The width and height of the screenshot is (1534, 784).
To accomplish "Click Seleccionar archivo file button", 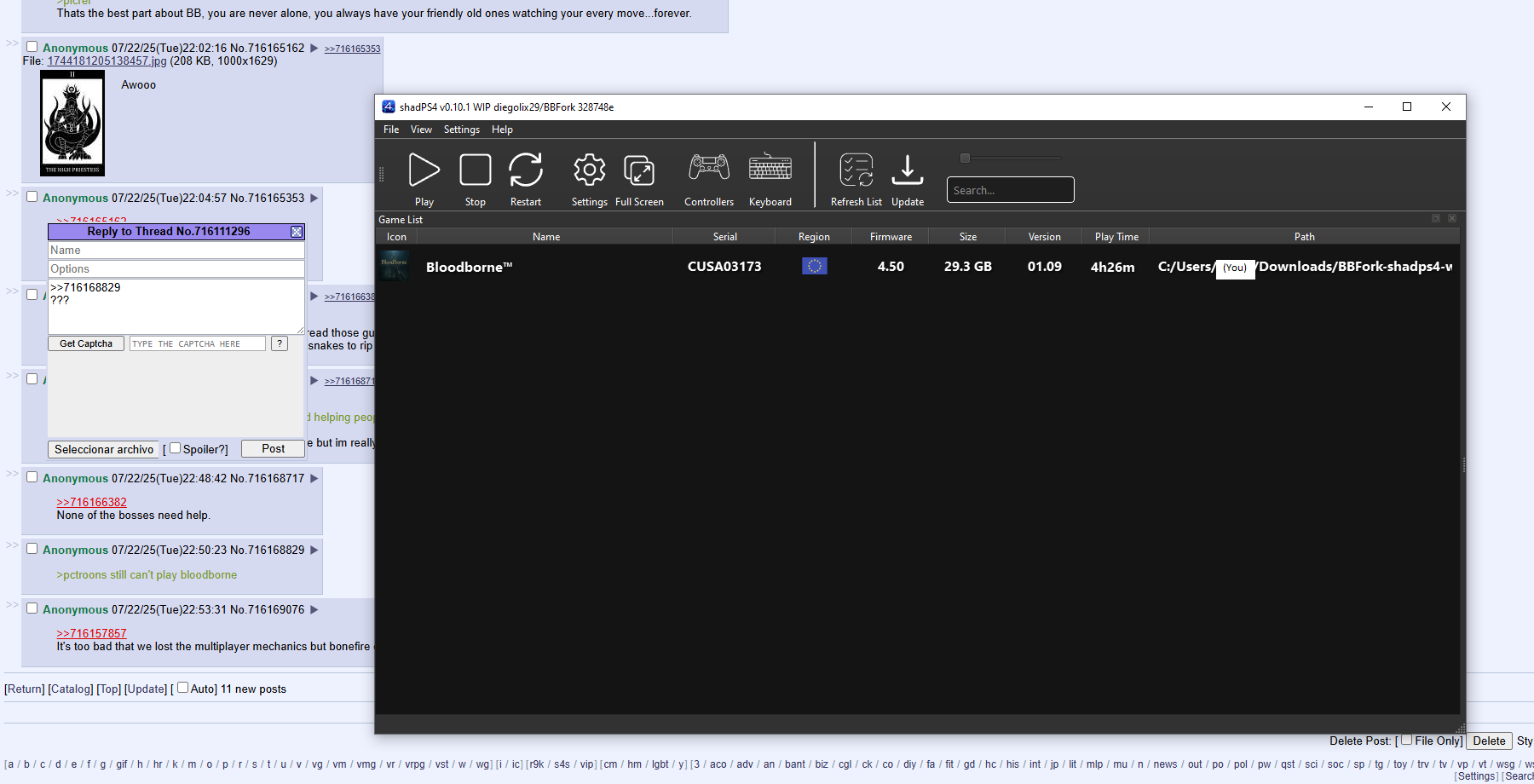I will [104, 449].
